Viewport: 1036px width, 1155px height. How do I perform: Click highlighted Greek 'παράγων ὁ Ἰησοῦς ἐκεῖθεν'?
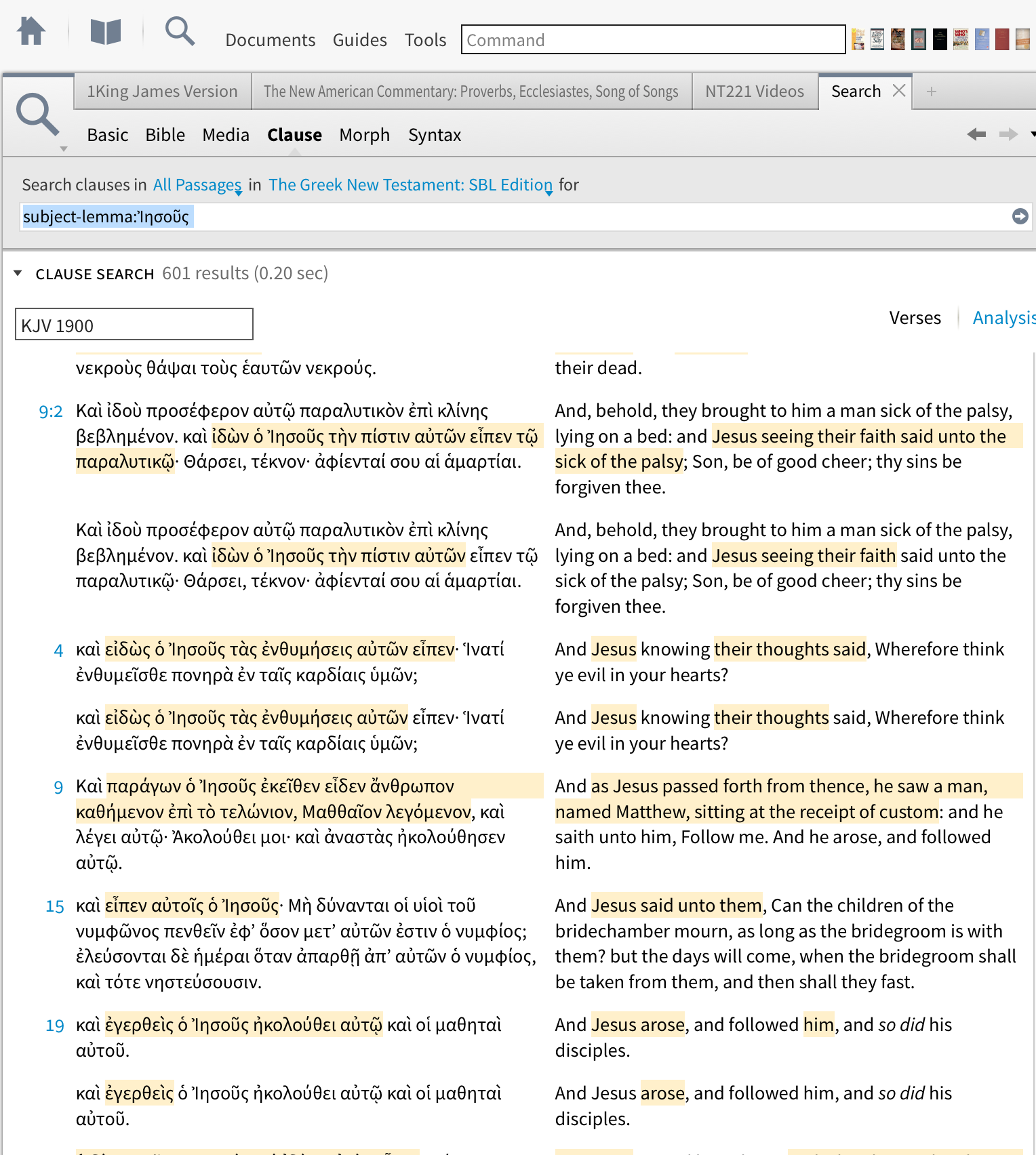214,786
